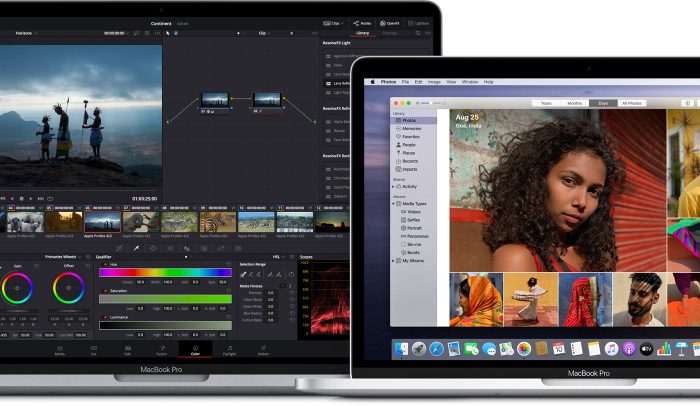Expand the Activity section arrow
This screenshot has width=700, height=406.
393,187
